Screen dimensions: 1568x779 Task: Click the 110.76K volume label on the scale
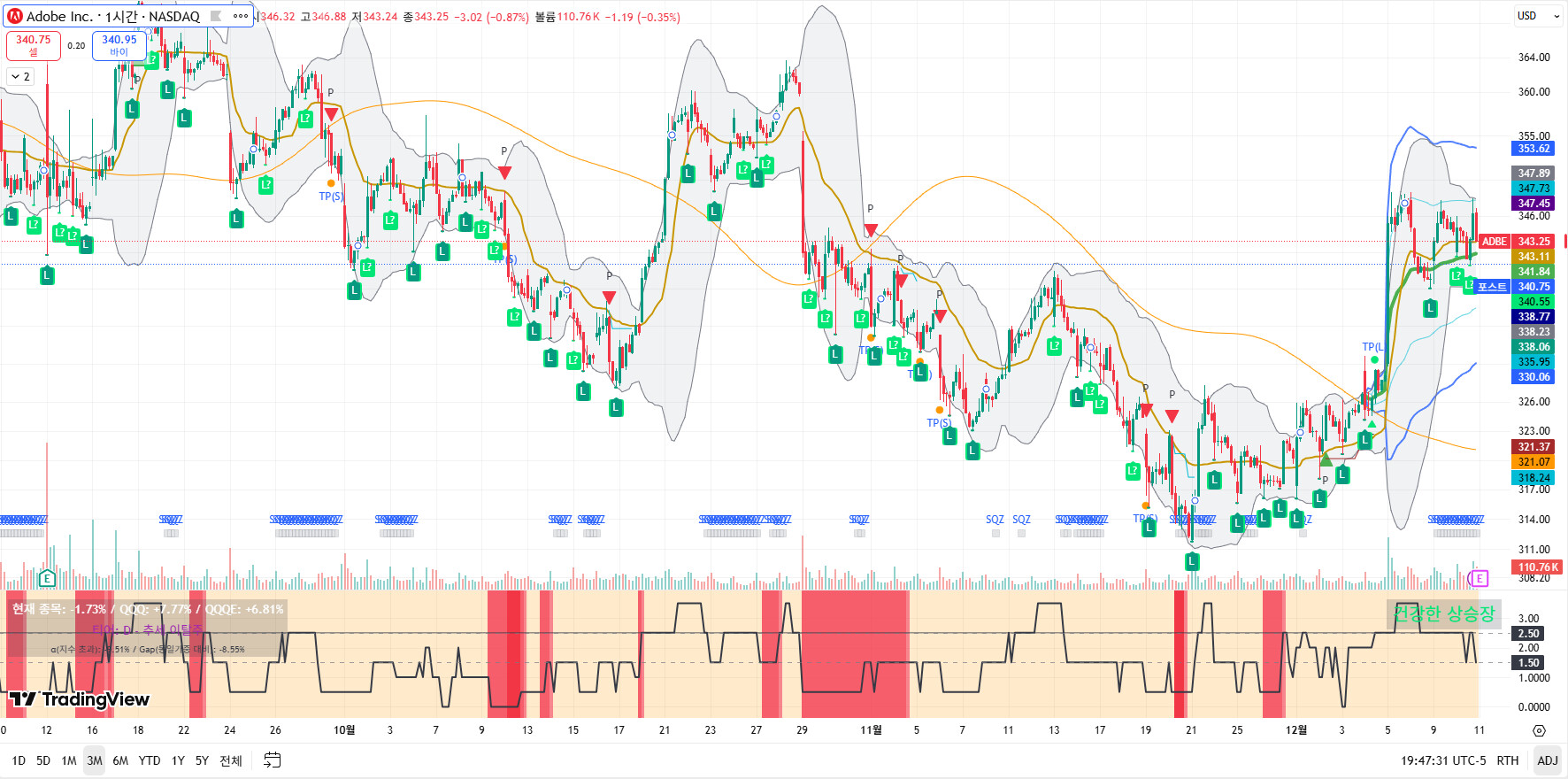(x=1539, y=567)
